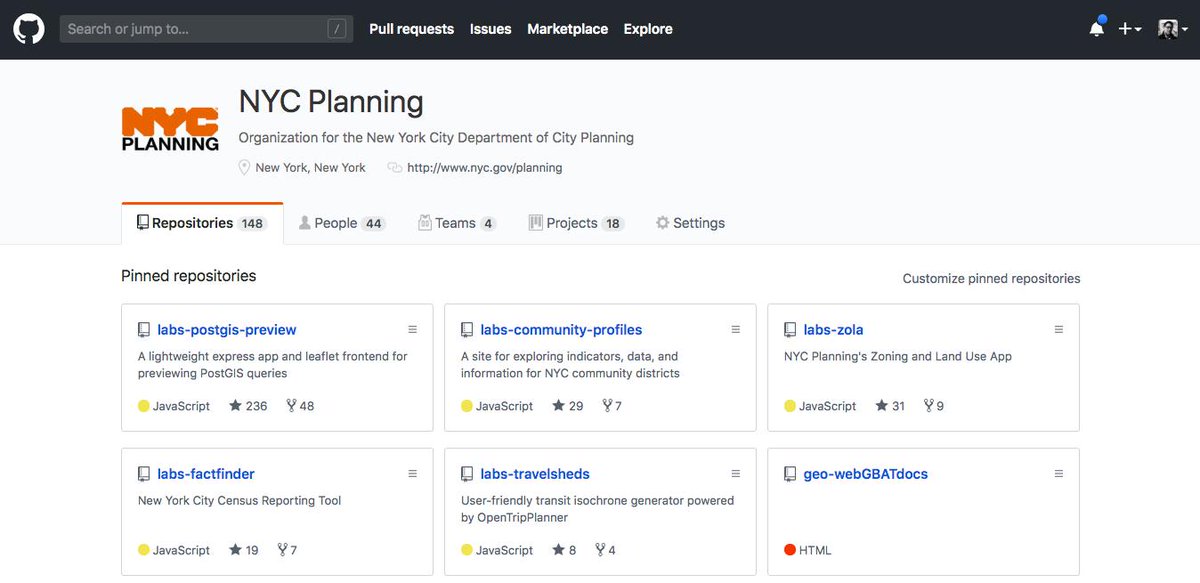
Task: Open the nyc.gov/planning website link
Action: point(484,168)
